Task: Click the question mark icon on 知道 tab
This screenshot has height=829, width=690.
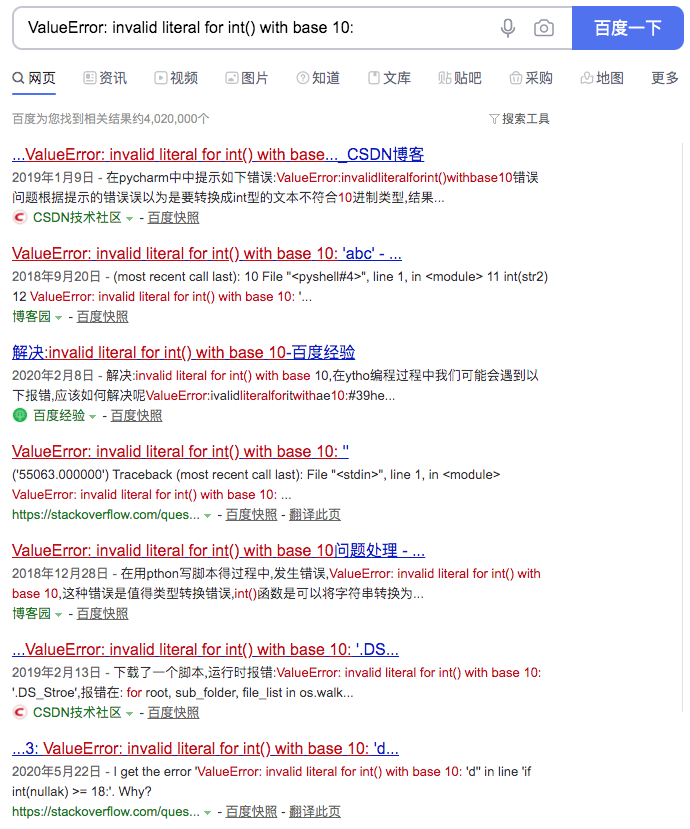Action: tap(302, 78)
